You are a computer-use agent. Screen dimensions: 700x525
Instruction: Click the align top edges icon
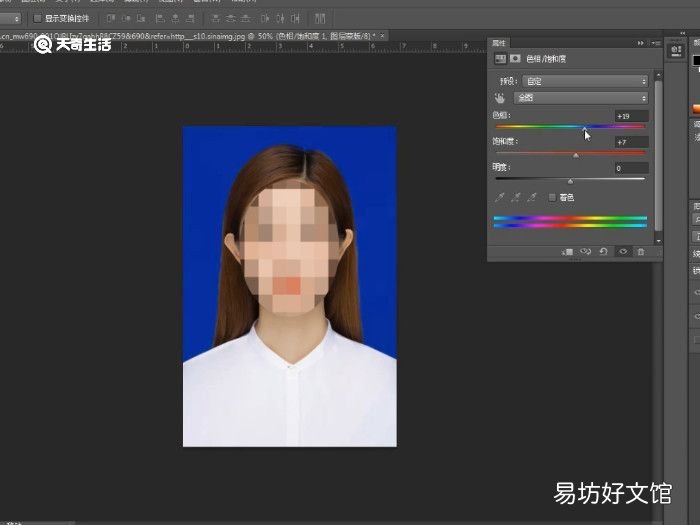[x=111, y=18]
